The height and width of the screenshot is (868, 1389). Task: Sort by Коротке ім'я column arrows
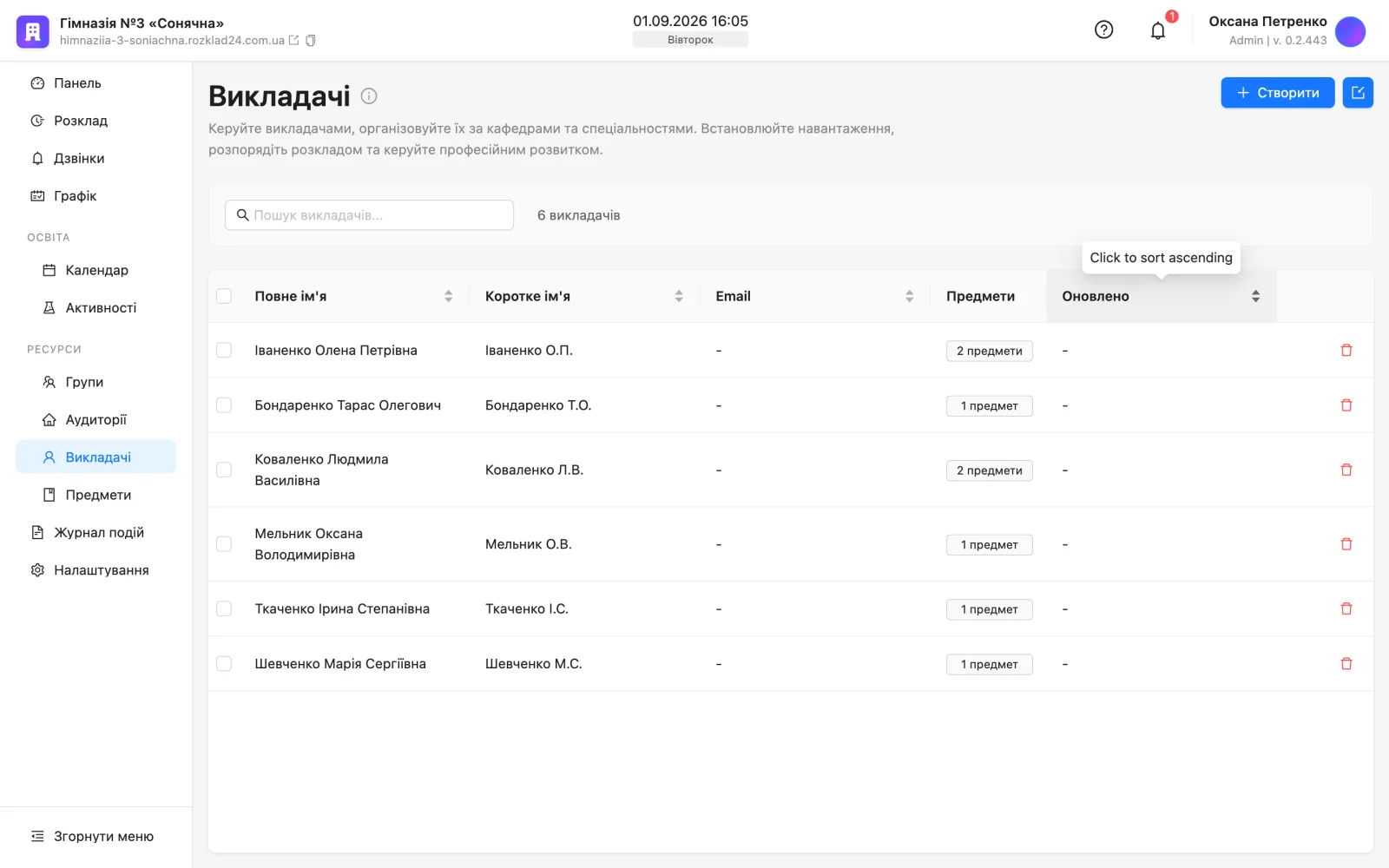pos(679,296)
